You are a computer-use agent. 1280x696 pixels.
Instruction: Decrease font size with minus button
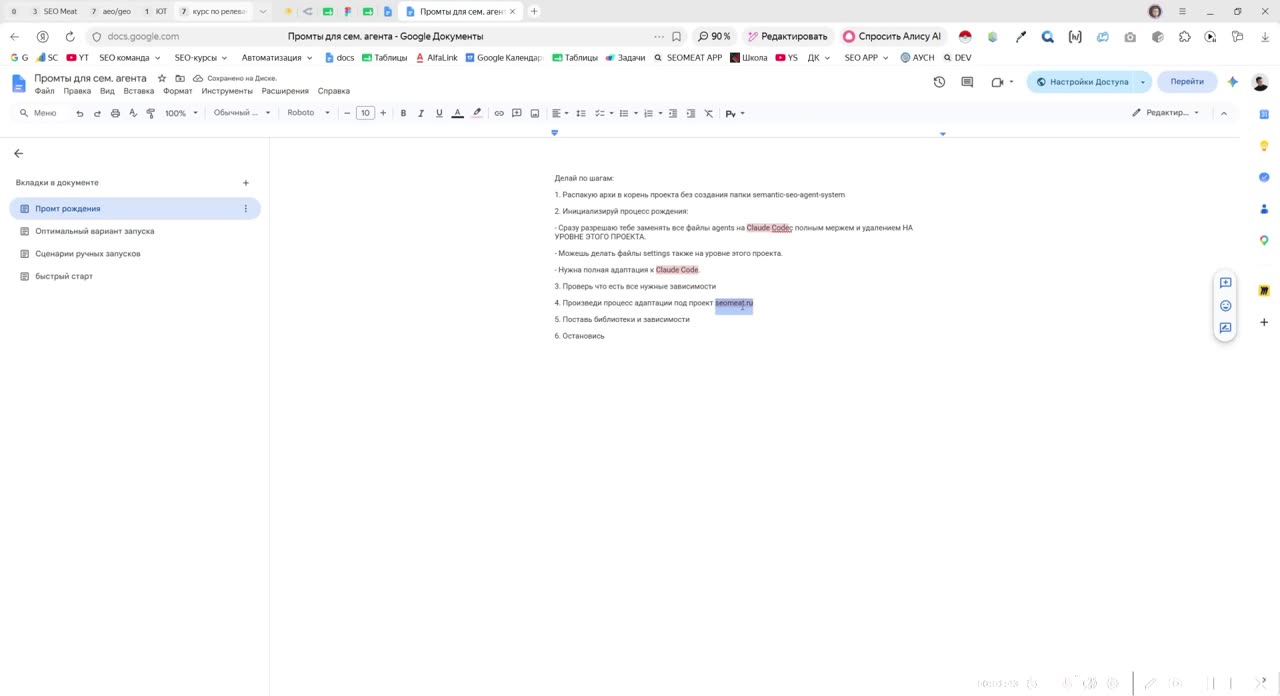point(347,113)
